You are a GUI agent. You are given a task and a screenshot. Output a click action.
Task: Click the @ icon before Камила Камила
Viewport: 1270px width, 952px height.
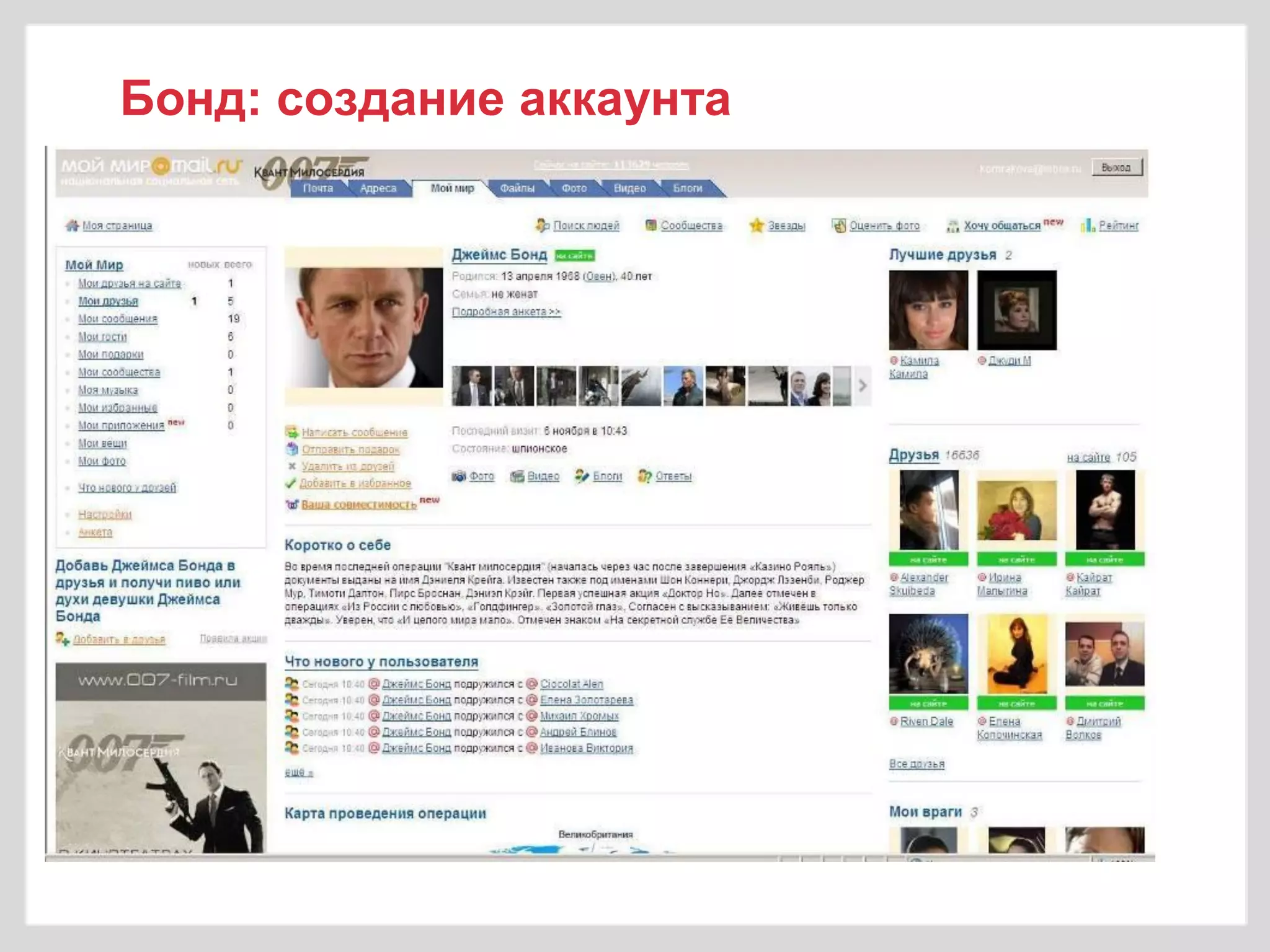pyautogui.click(x=894, y=360)
